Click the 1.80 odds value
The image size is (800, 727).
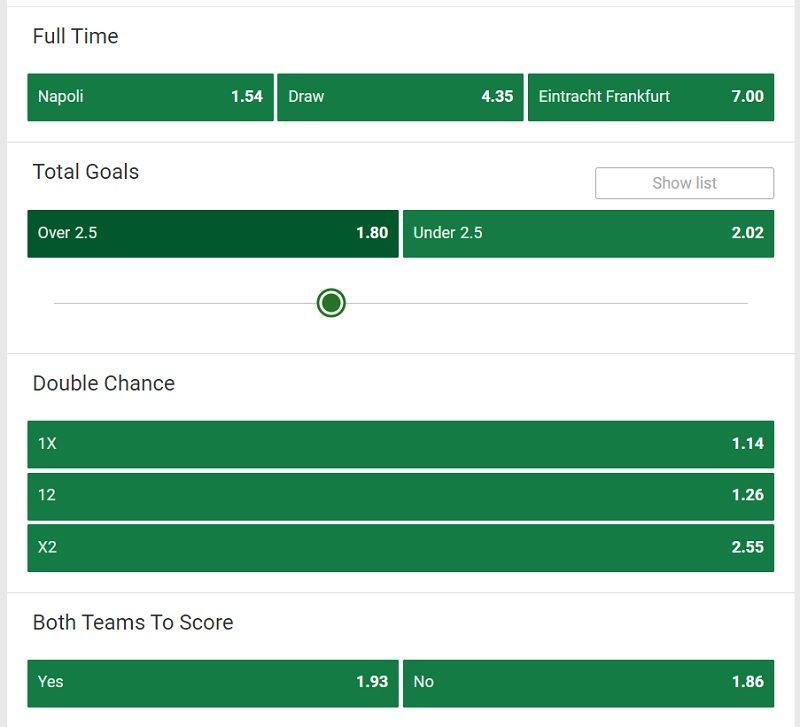point(372,233)
